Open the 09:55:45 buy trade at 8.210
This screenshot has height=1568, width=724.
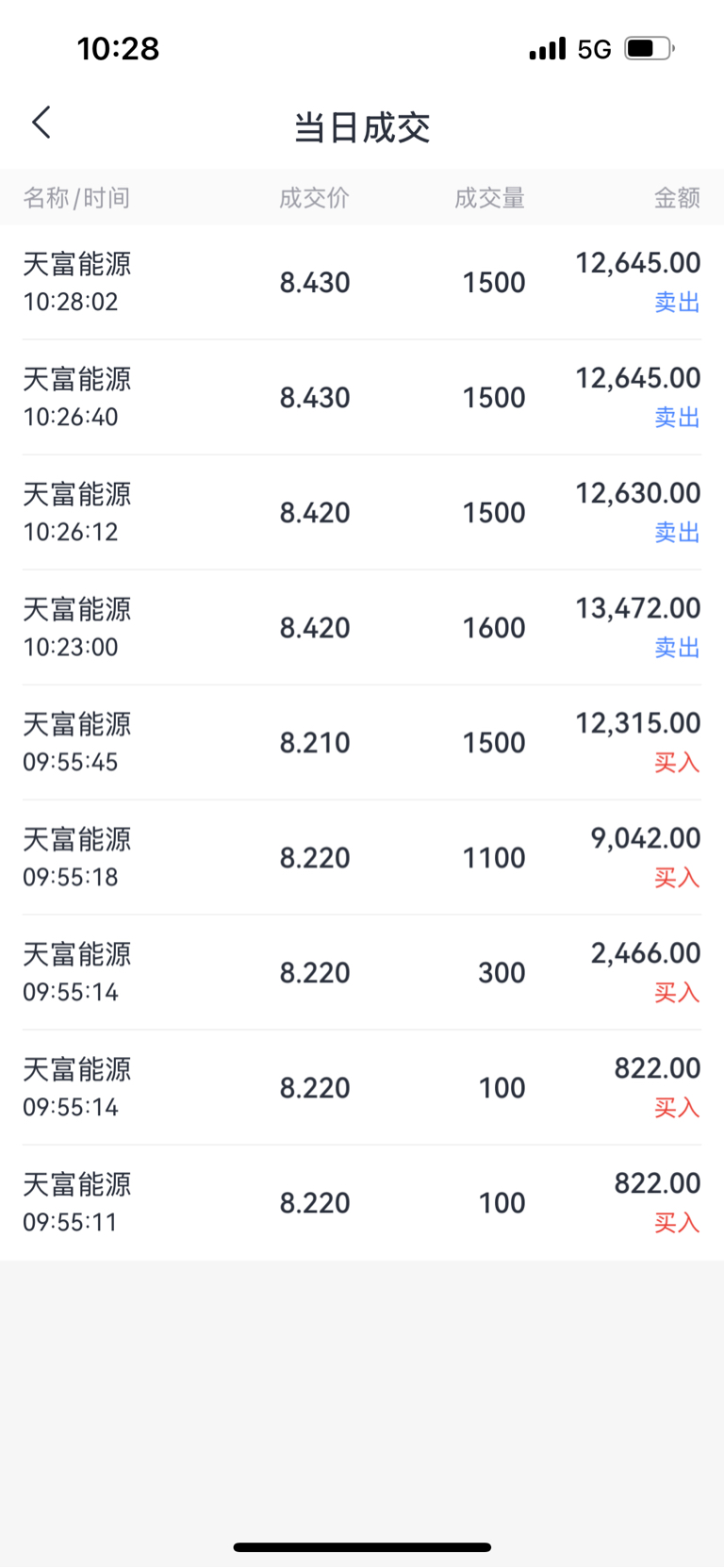click(362, 742)
